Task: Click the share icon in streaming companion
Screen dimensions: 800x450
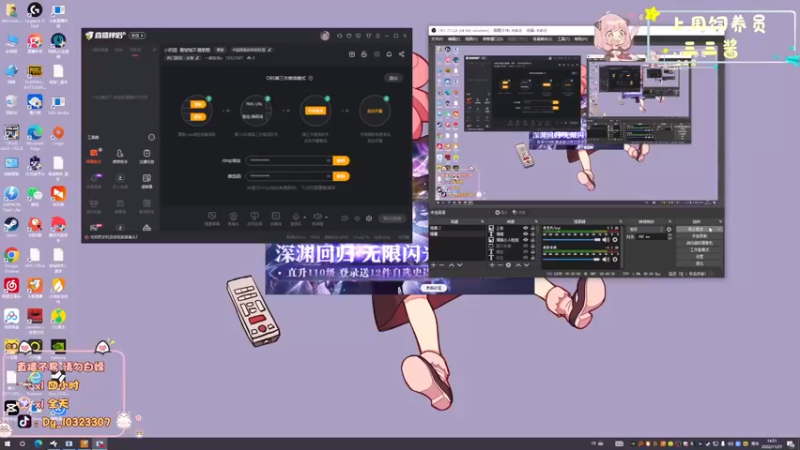Action: 402,54
